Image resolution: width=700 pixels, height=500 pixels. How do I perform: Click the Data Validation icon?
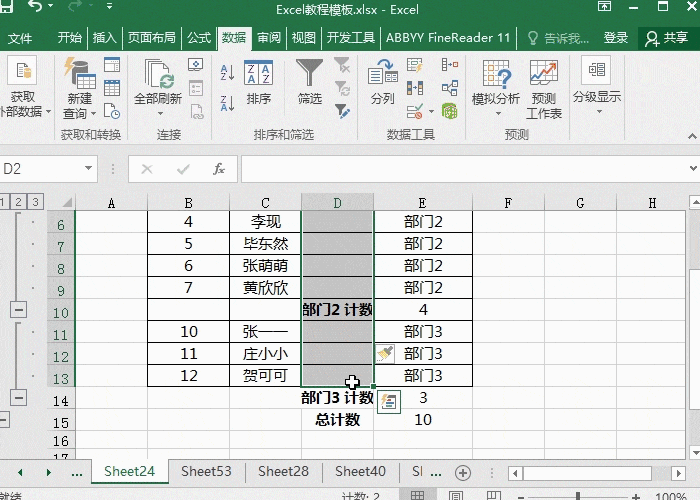tap(415, 111)
